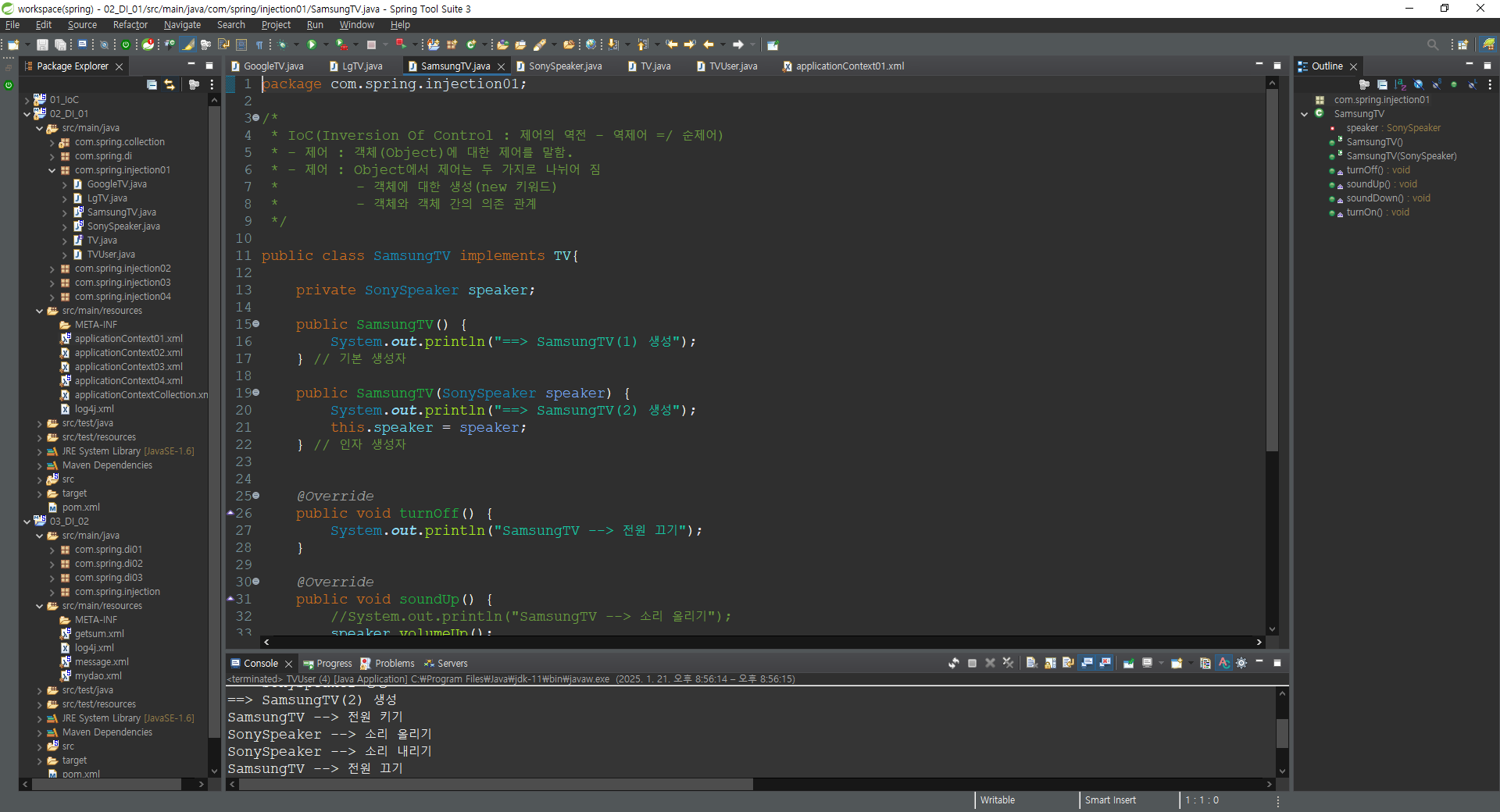Close the SamsungTV.java tab
Viewport: 1500px width, 812px height.
(x=502, y=66)
